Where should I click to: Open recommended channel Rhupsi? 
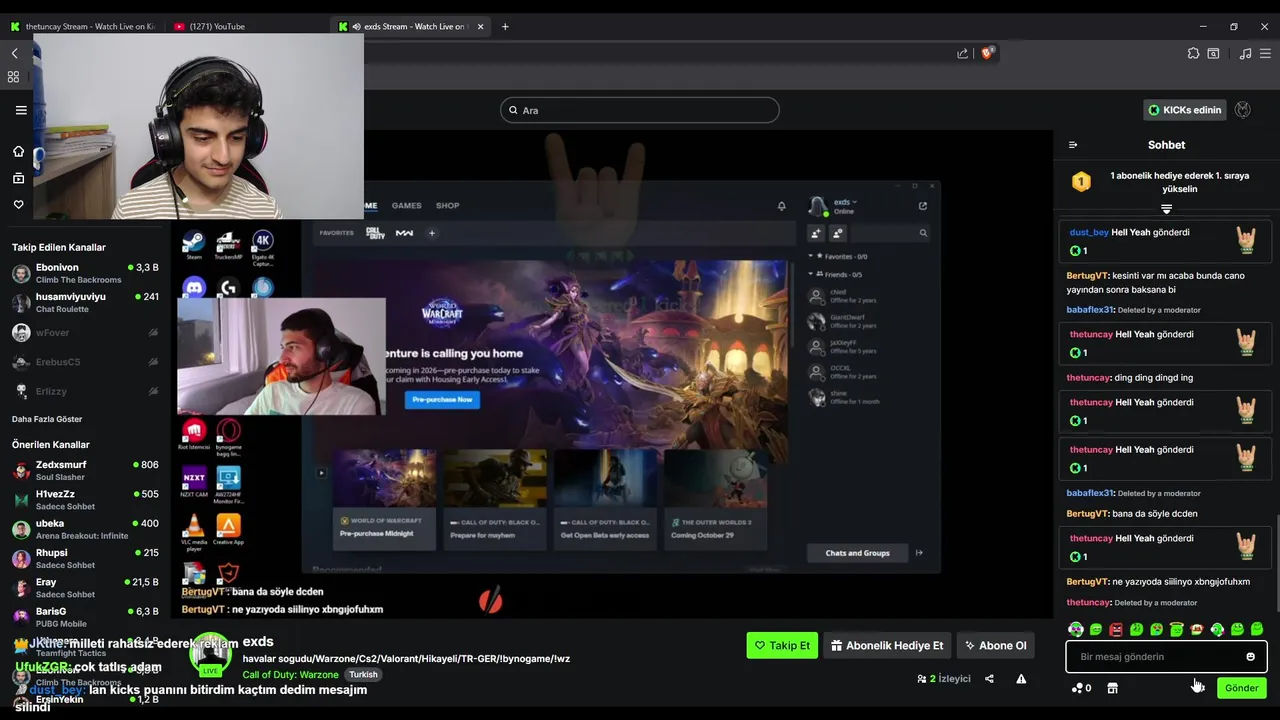(x=85, y=559)
